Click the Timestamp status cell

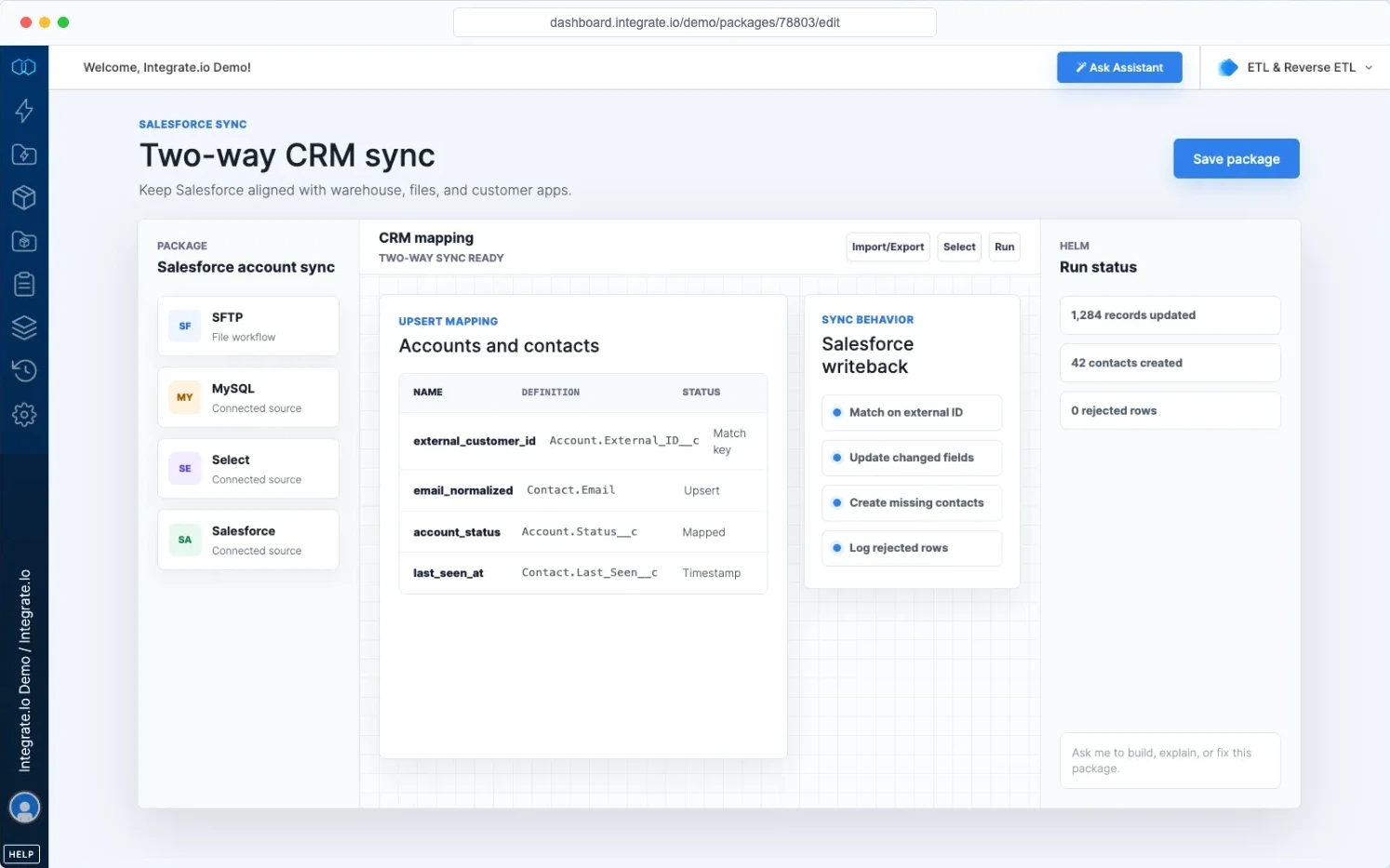click(711, 573)
